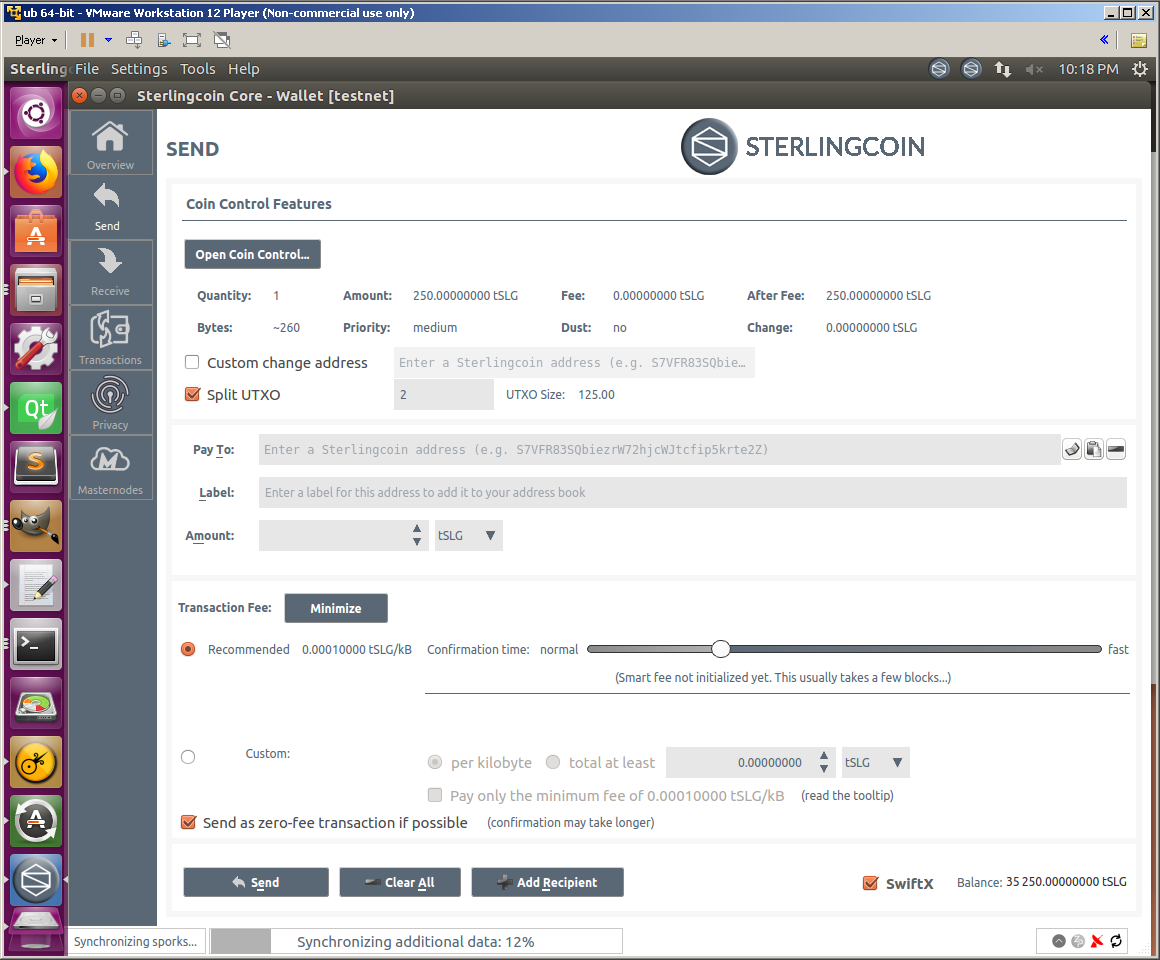Go to the Receive page
This screenshot has width=1160, height=960.
tap(110, 272)
